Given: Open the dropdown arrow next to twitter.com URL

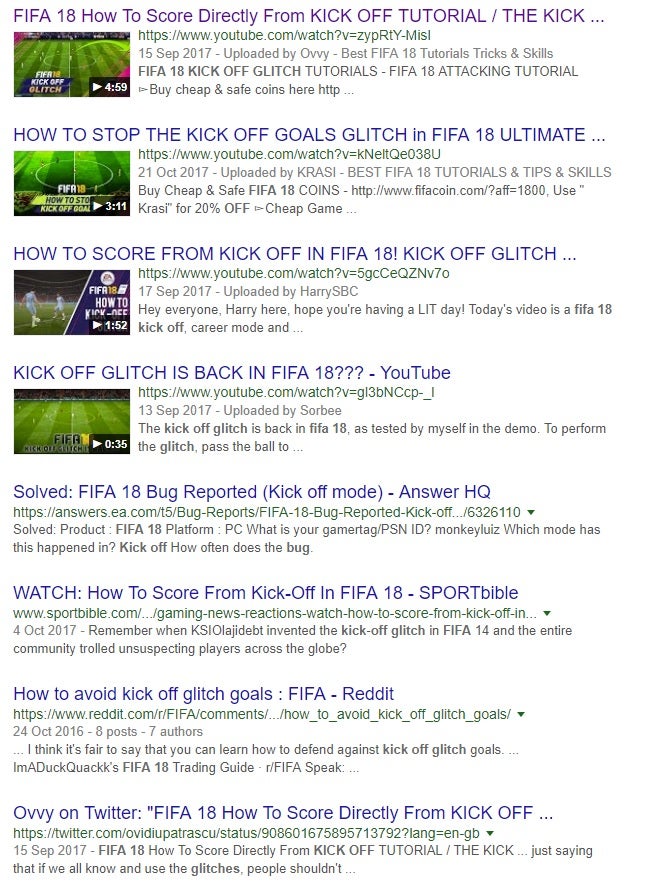Looking at the screenshot, I should [490, 833].
